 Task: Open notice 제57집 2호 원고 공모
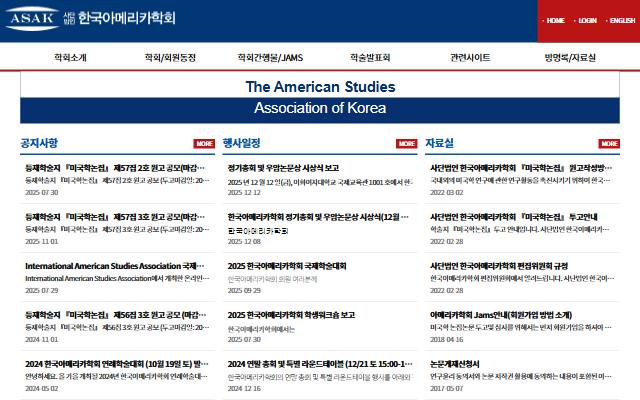click(x=115, y=168)
